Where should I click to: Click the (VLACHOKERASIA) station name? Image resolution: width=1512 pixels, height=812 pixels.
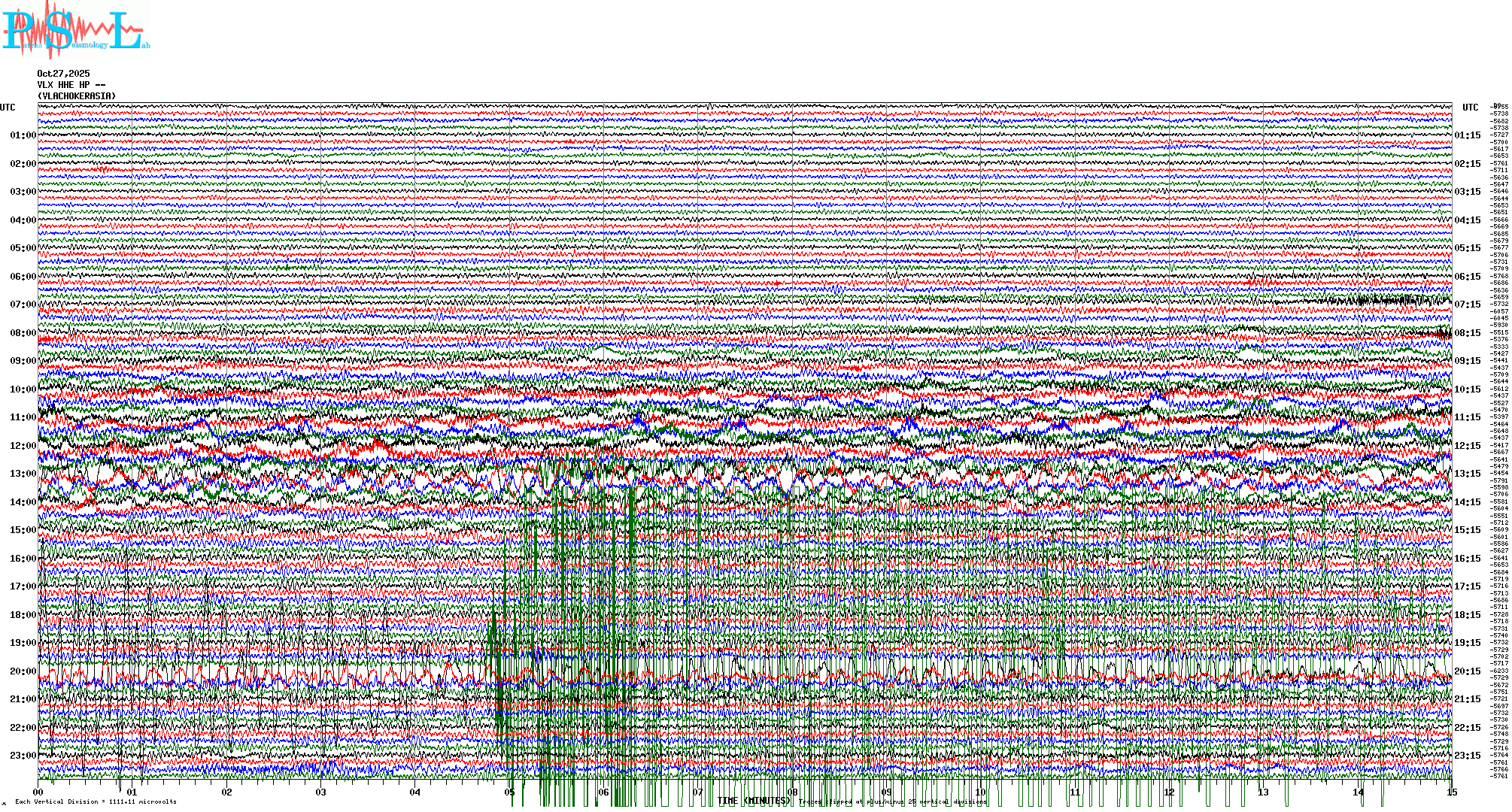(x=77, y=96)
